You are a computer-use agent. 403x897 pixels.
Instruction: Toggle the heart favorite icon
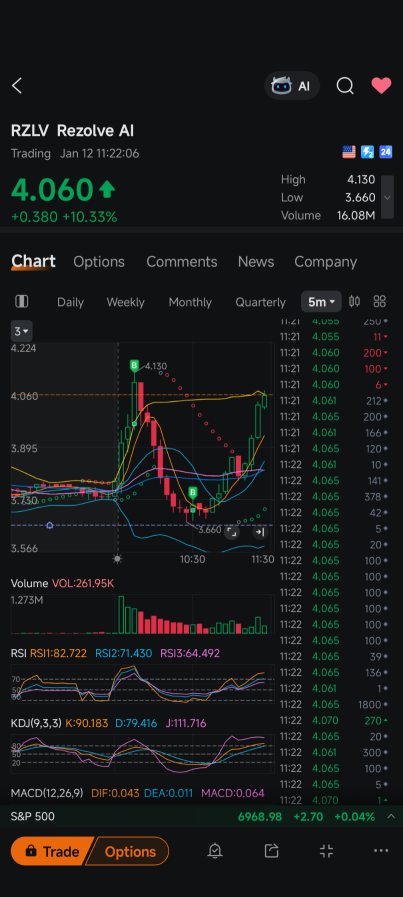(x=381, y=86)
